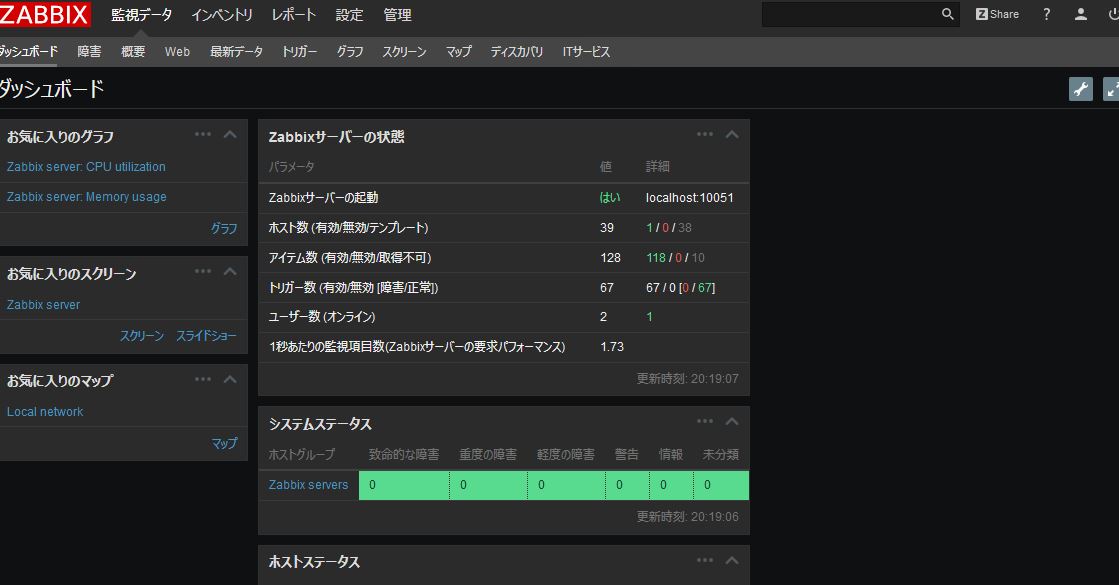Screen dimensions: 1119x585
Task: Enter fullscreen with the arrows icon
Action: click(1111, 88)
